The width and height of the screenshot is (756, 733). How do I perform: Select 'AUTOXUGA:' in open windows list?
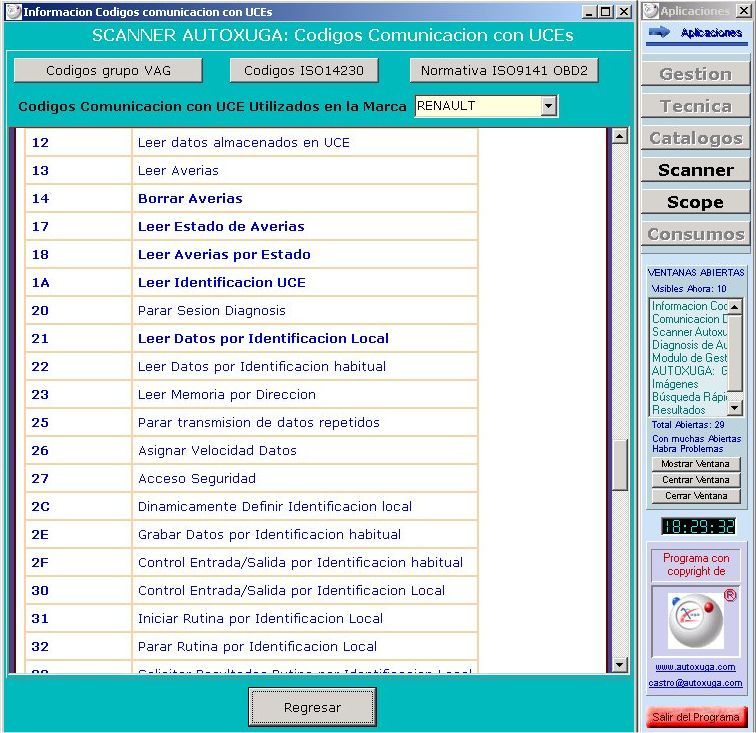[689, 371]
